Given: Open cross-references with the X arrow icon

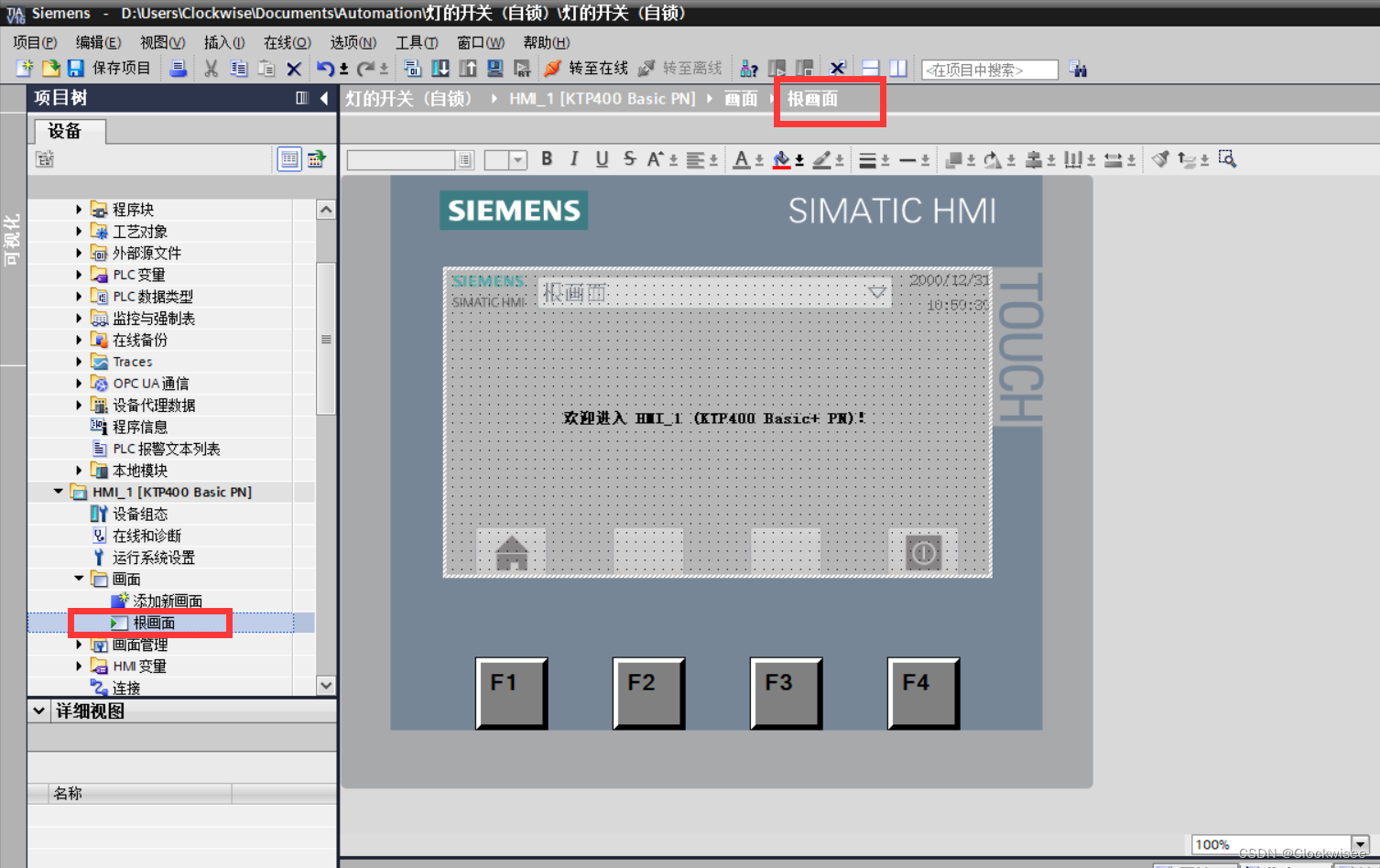Looking at the screenshot, I should 837,69.
